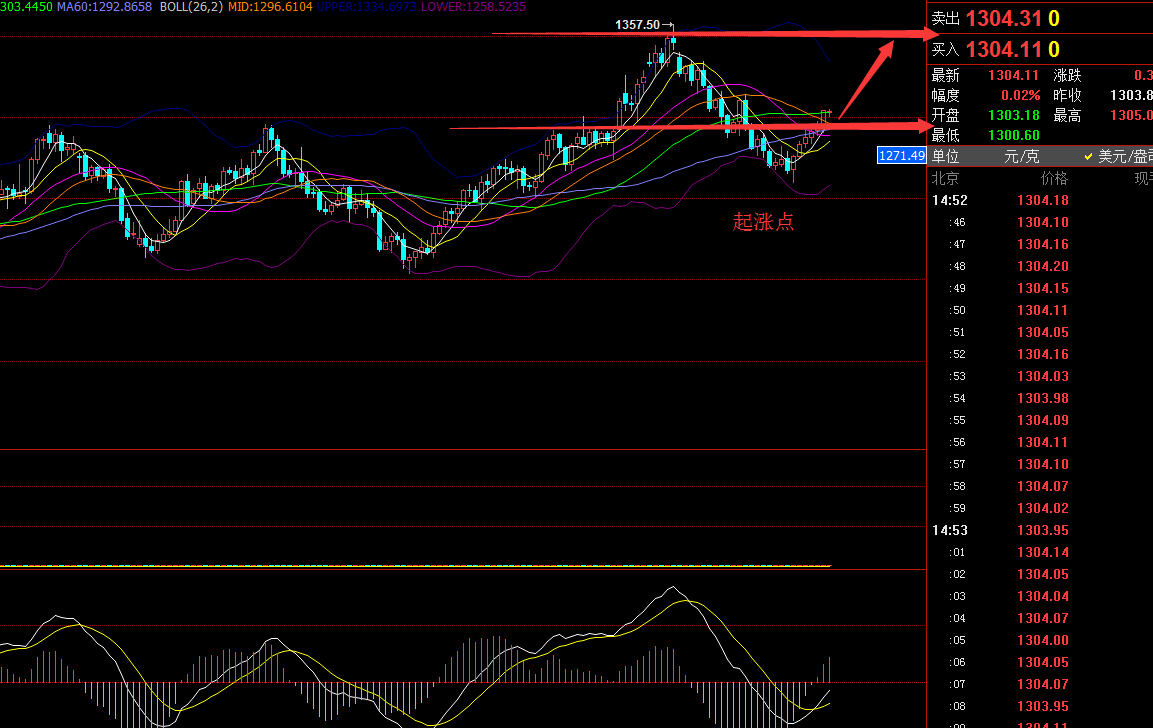Click the blue 1271.49 price tag

(900, 155)
